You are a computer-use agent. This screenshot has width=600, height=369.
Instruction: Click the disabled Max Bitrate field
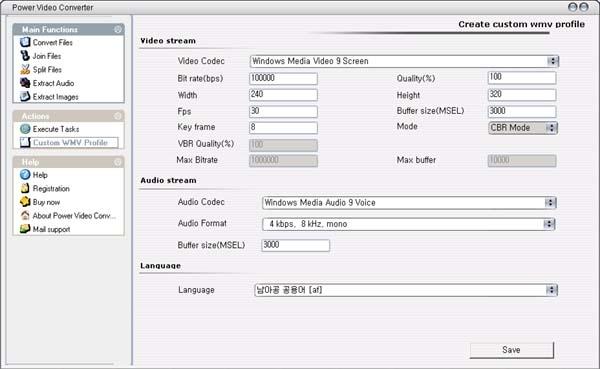(283, 160)
